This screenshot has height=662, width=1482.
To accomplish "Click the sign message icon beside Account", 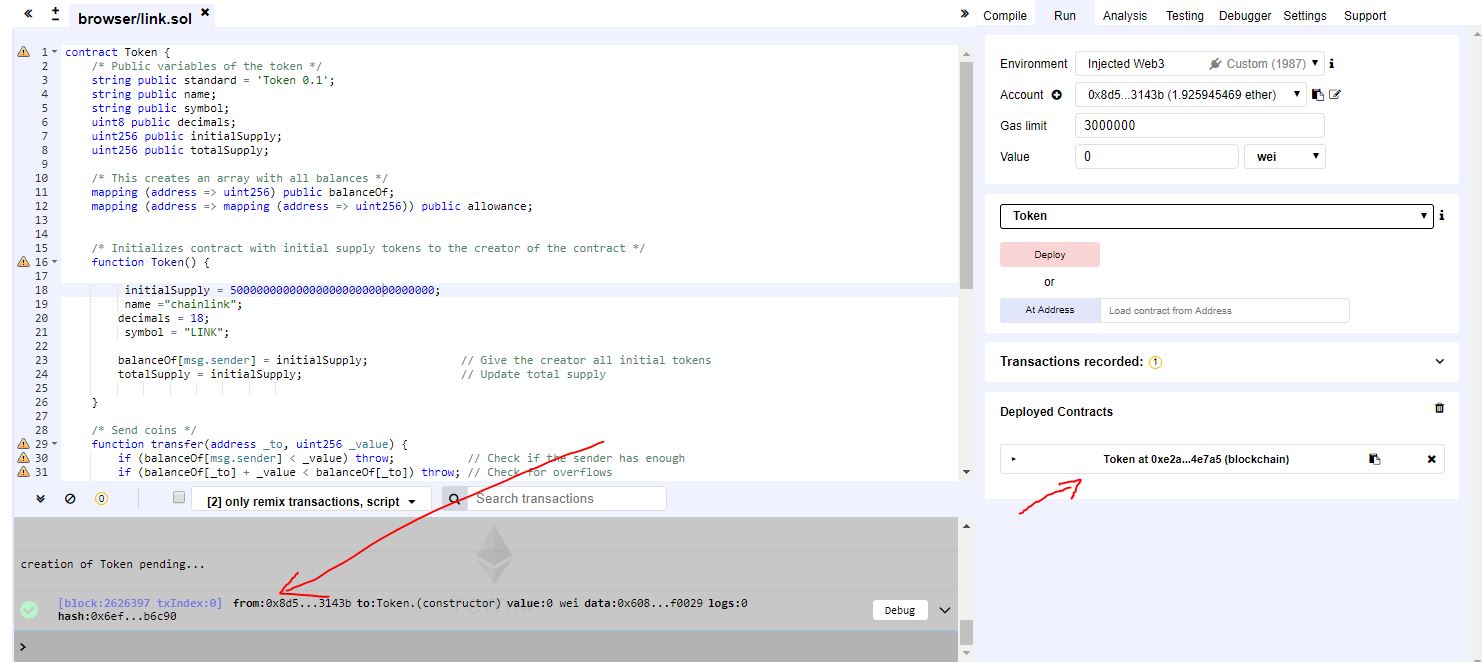I will (1335, 95).
